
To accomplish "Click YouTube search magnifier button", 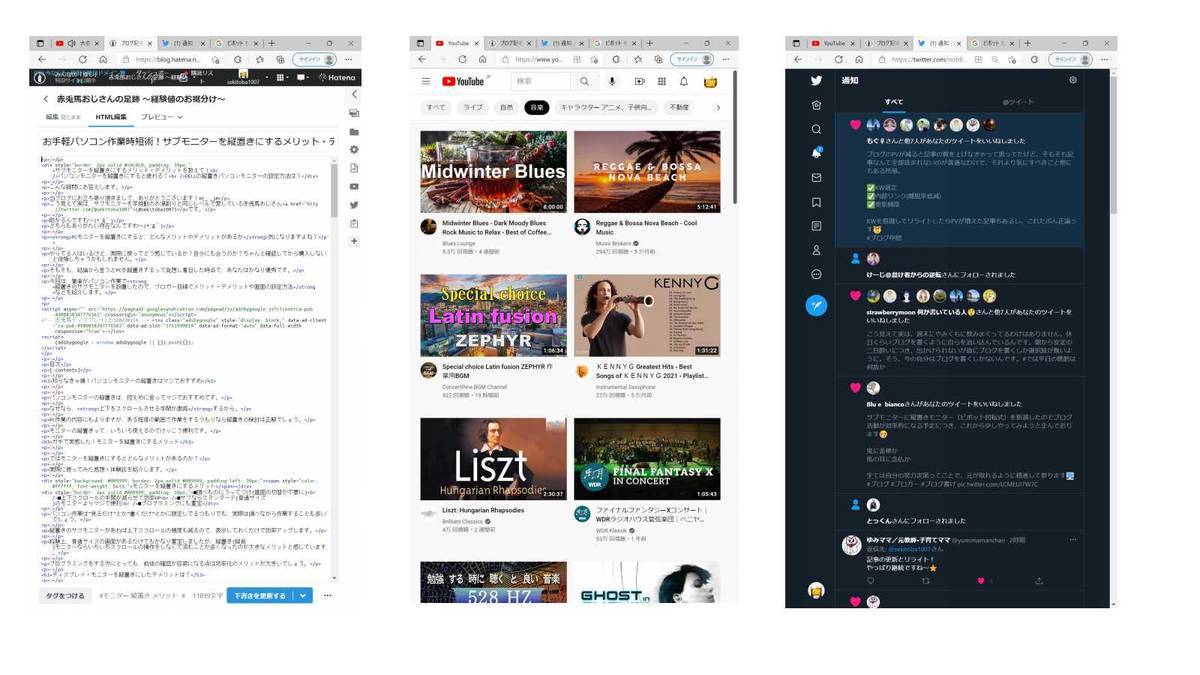I will pyautogui.click(x=584, y=81).
